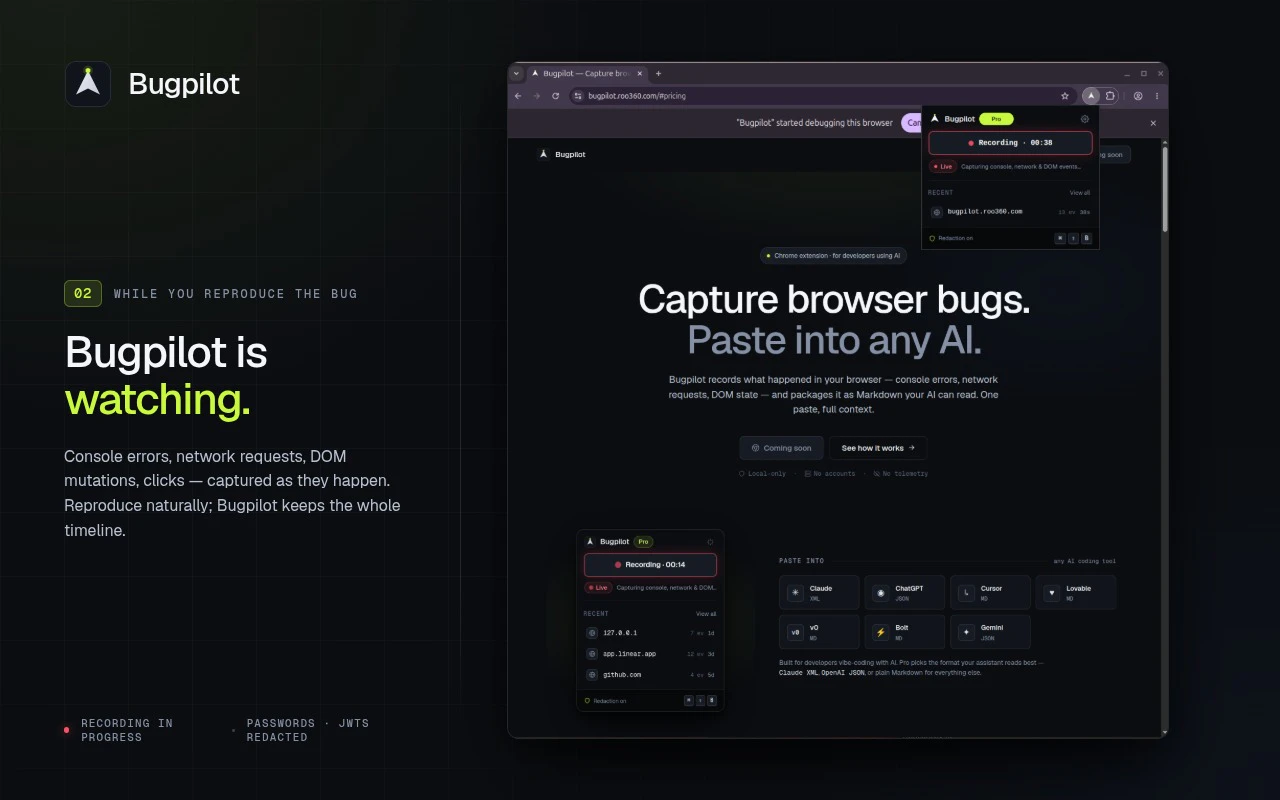Select the Bolt MD card

point(905,632)
